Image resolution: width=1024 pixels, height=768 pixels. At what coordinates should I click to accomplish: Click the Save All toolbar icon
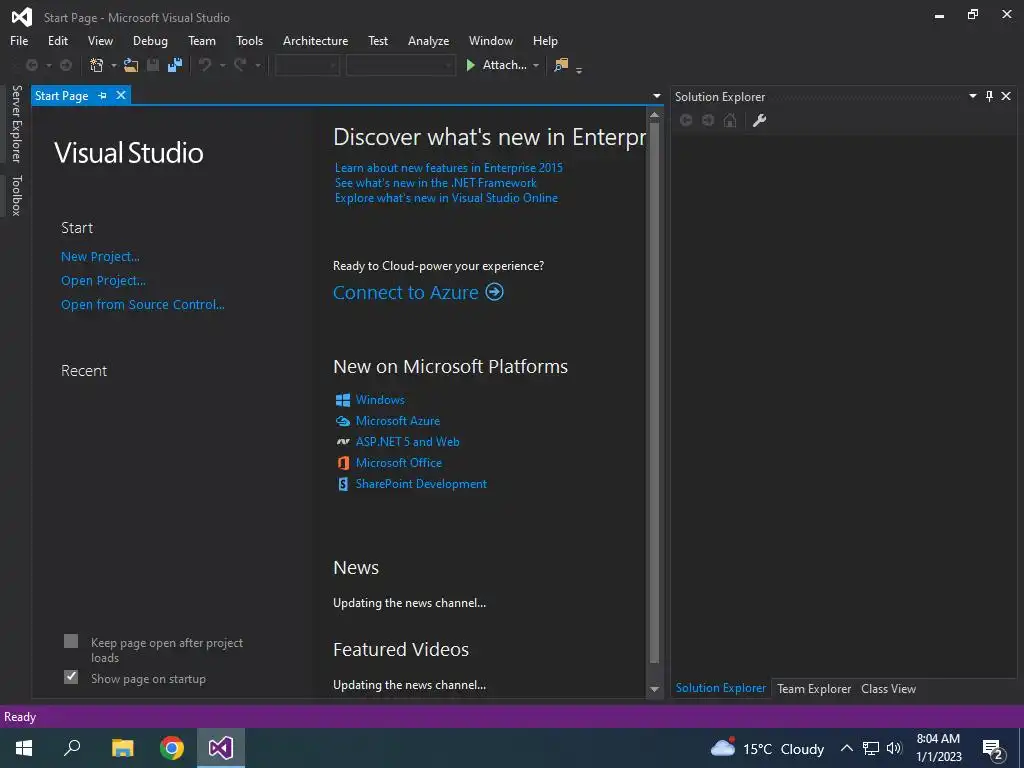tap(175, 65)
